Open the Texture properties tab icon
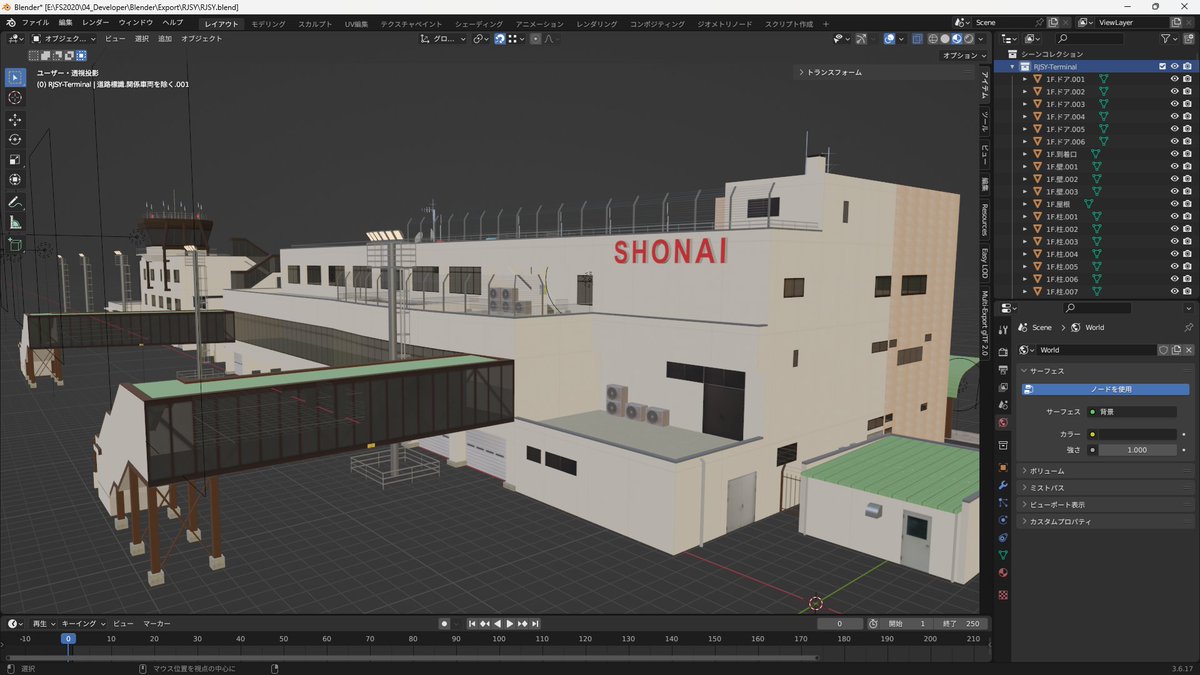 (1003, 595)
